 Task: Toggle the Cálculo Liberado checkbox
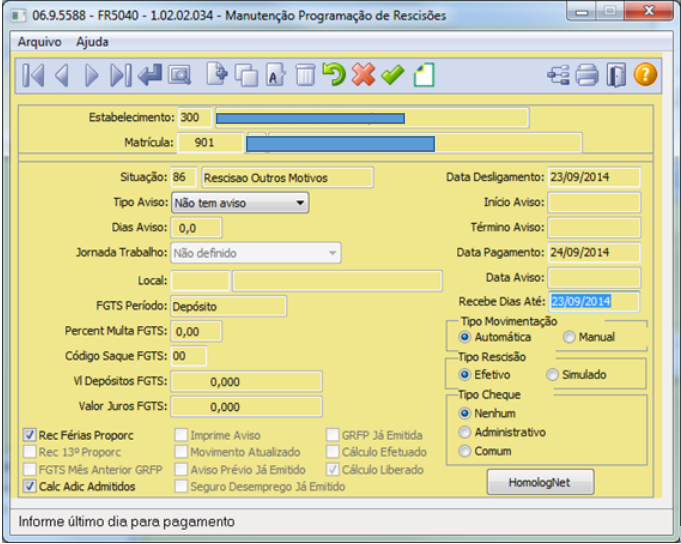333,469
